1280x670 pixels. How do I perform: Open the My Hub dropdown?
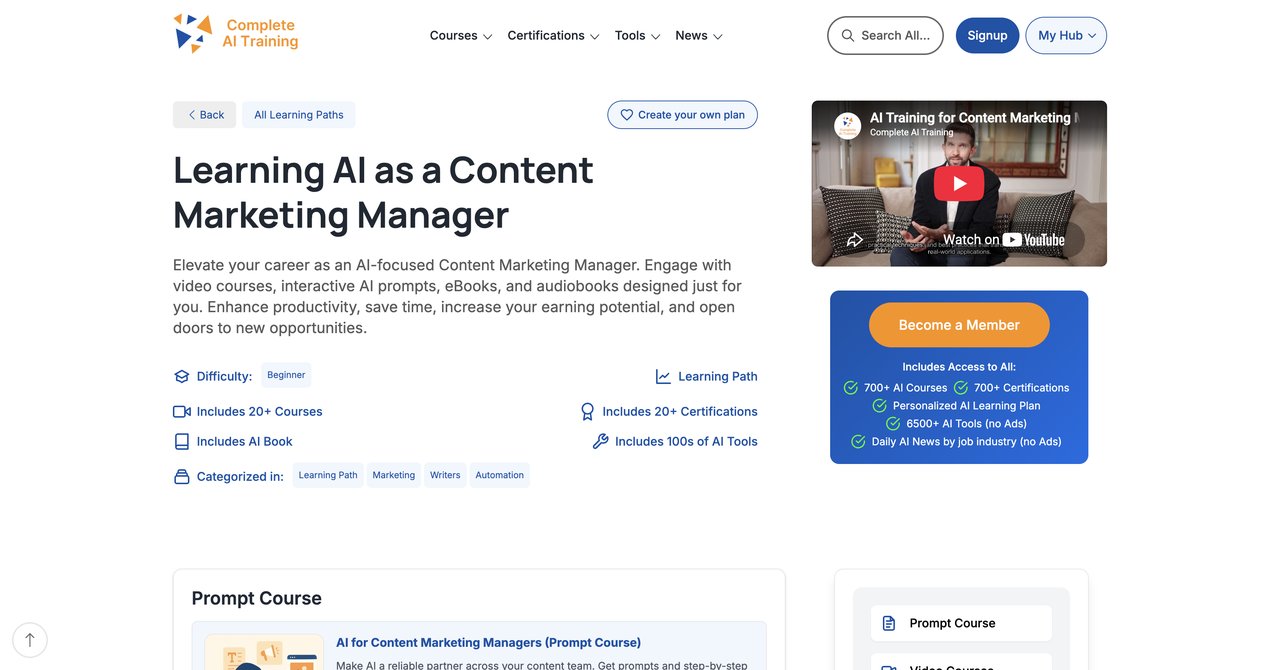tap(1066, 35)
